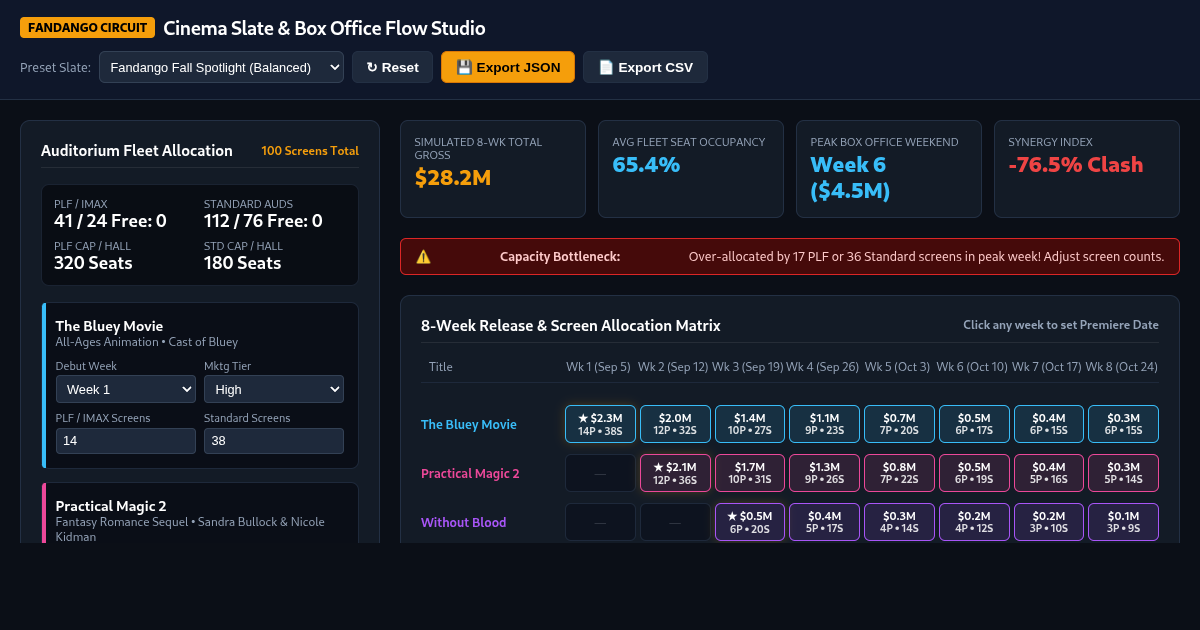Image resolution: width=1200 pixels, height=630 pixels.
Task: Click the -76.5% Clash synergy value
Action: tap(1076, 165)
